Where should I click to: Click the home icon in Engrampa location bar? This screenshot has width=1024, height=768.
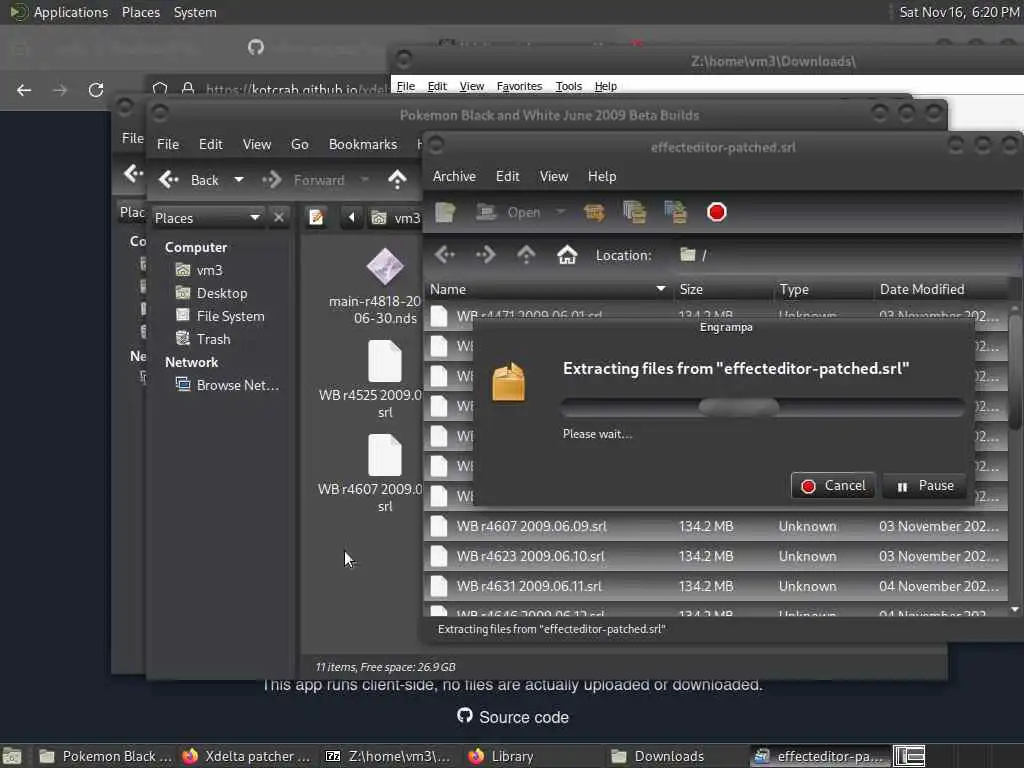coord(567,255)
